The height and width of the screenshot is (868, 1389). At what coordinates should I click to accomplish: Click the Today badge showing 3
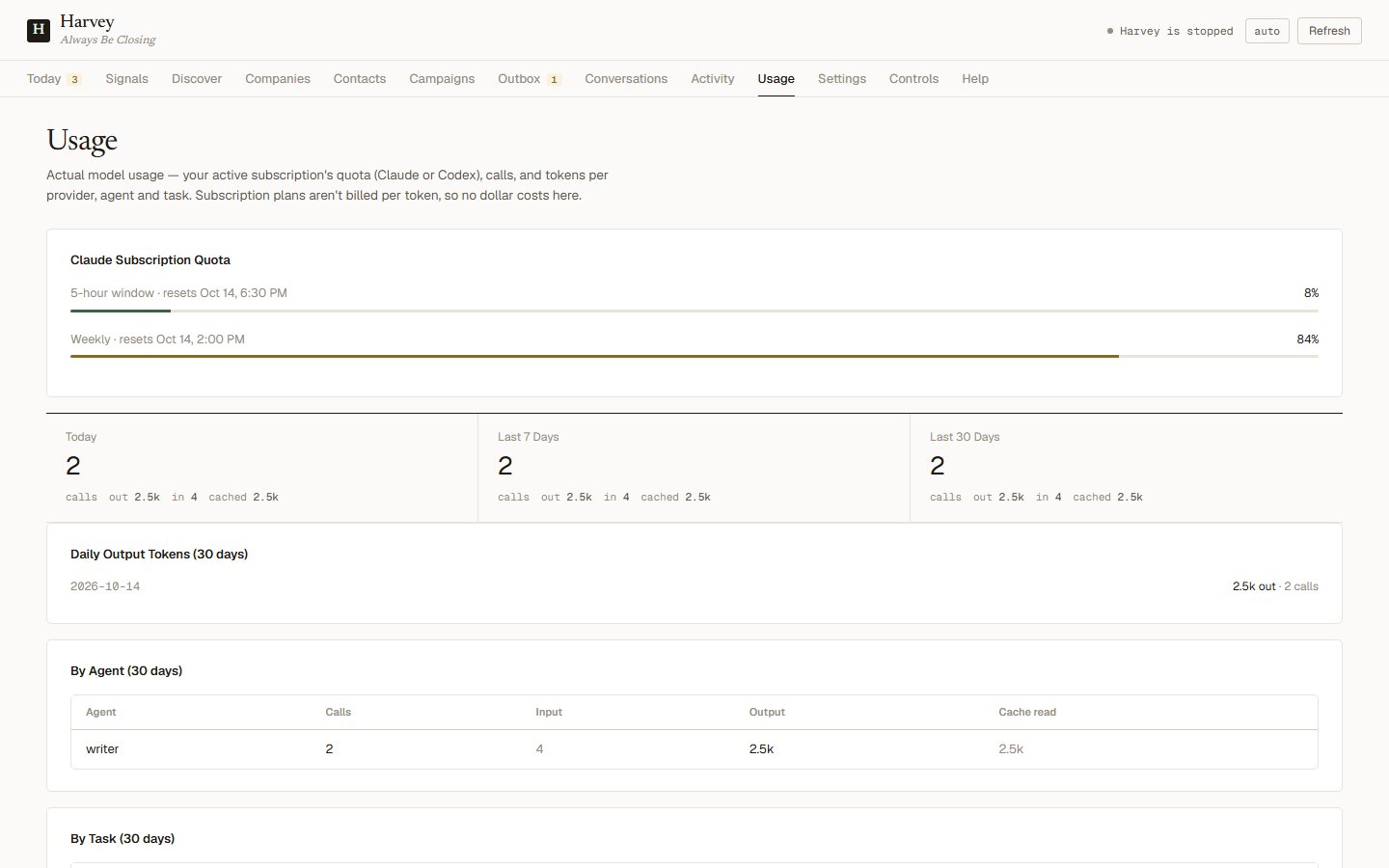(x=74, y=80)
